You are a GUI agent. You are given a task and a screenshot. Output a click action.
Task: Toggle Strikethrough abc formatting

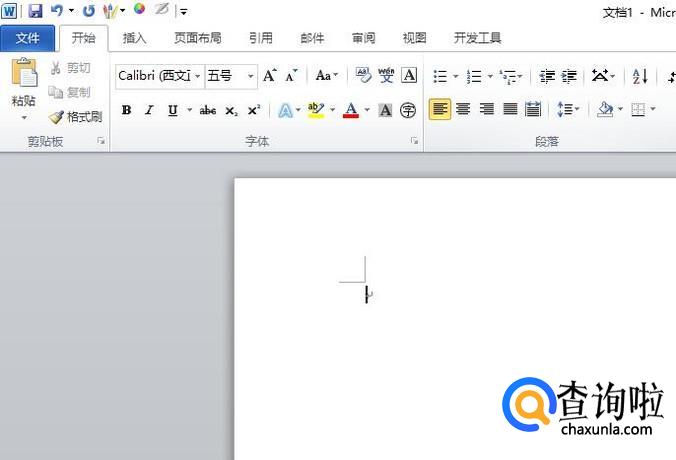point(208,110)
